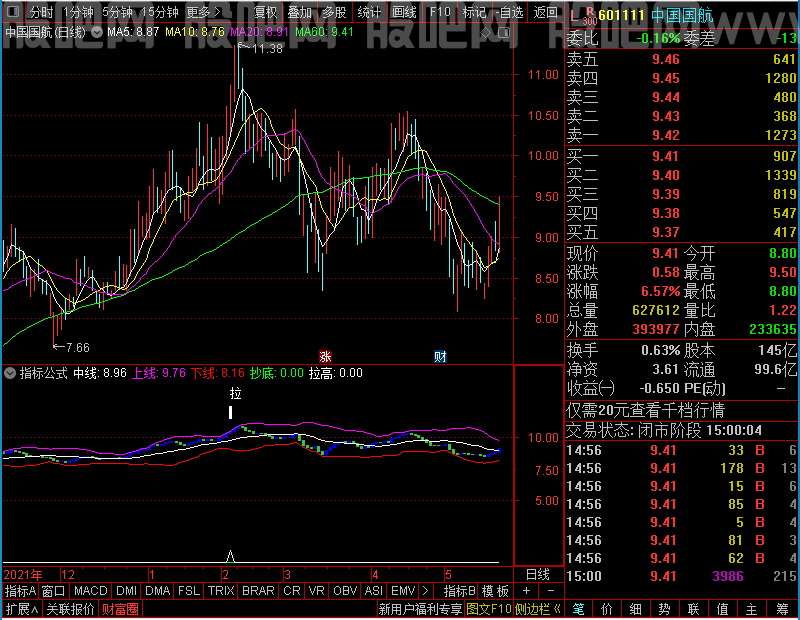
Task: Click window toggle icon beside diamond icon
Action: pos(504,33)
